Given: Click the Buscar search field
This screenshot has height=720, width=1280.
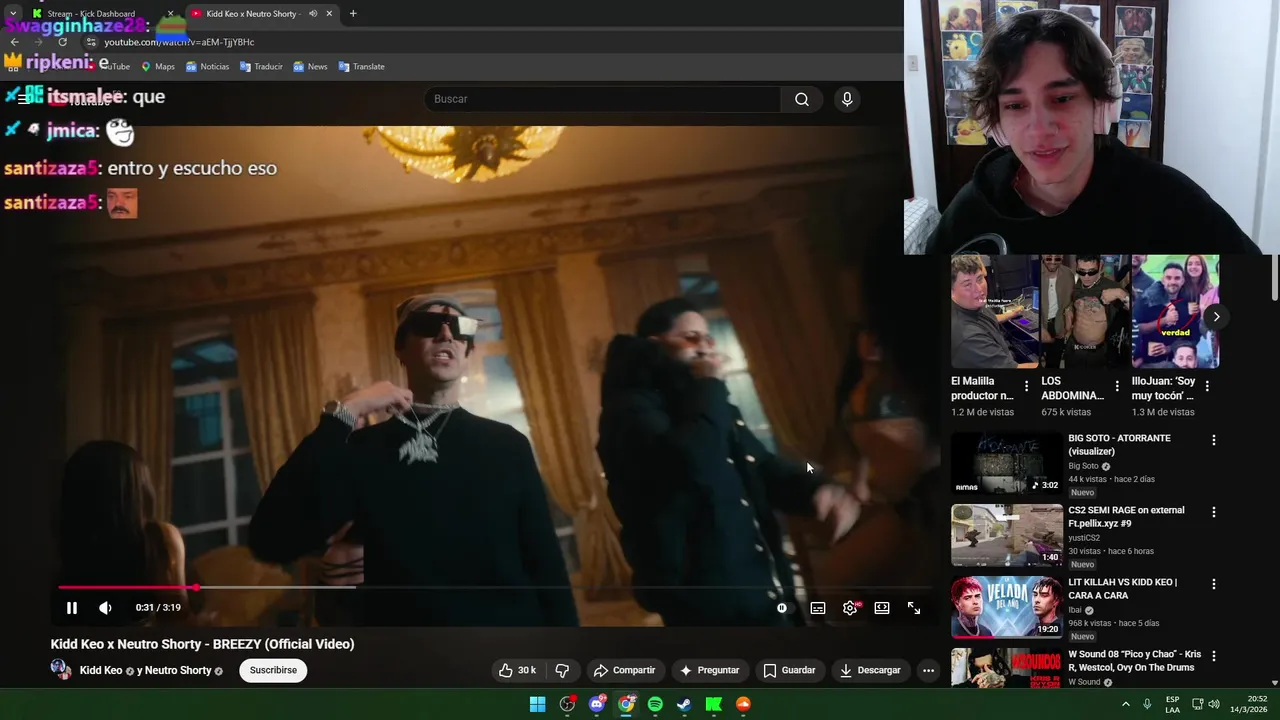Looking at the screenshot, I should (603, 99).
